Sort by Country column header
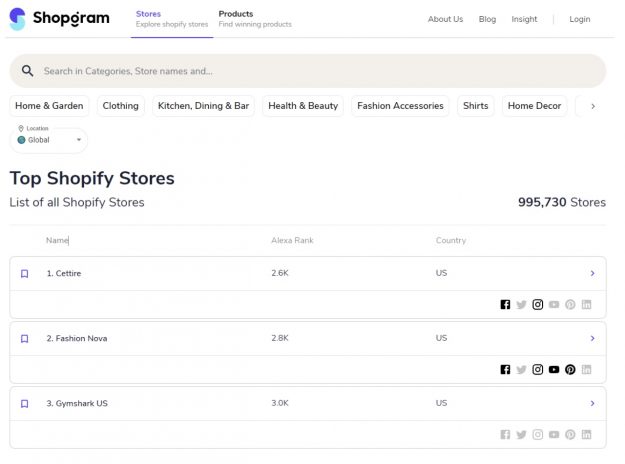This screenshot has height=464, width=625. 451,240
